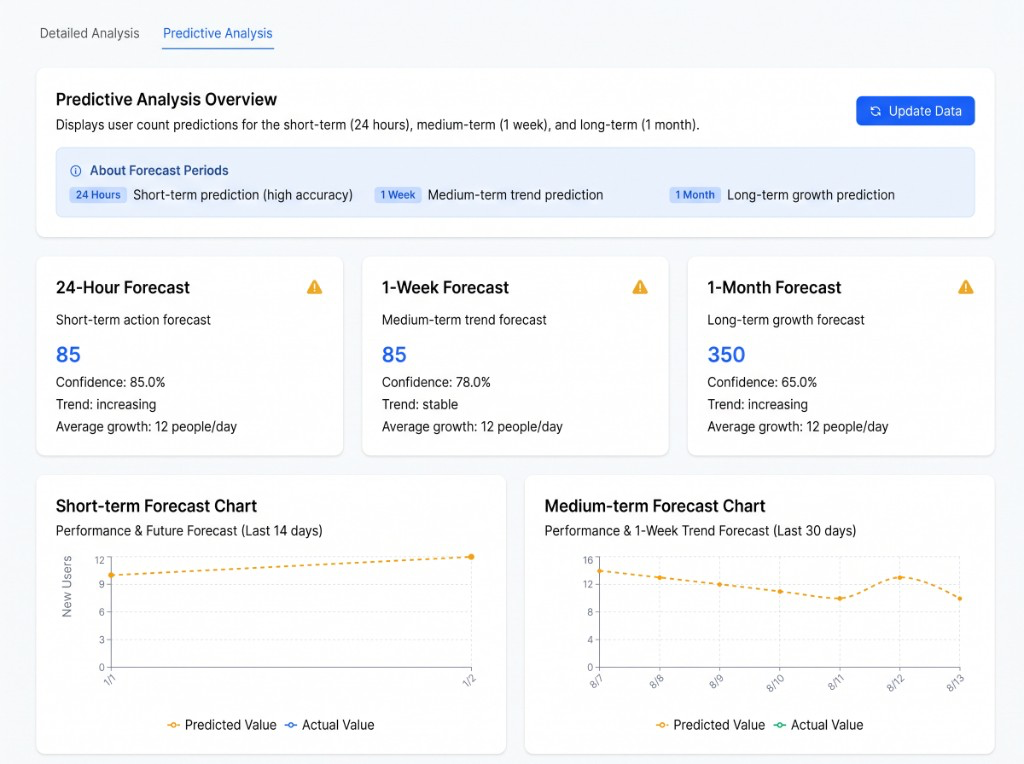Click 'Medium-term trend prediction' text
Image resolution: width=1024 pixels, height=764 pixels.
515,195
